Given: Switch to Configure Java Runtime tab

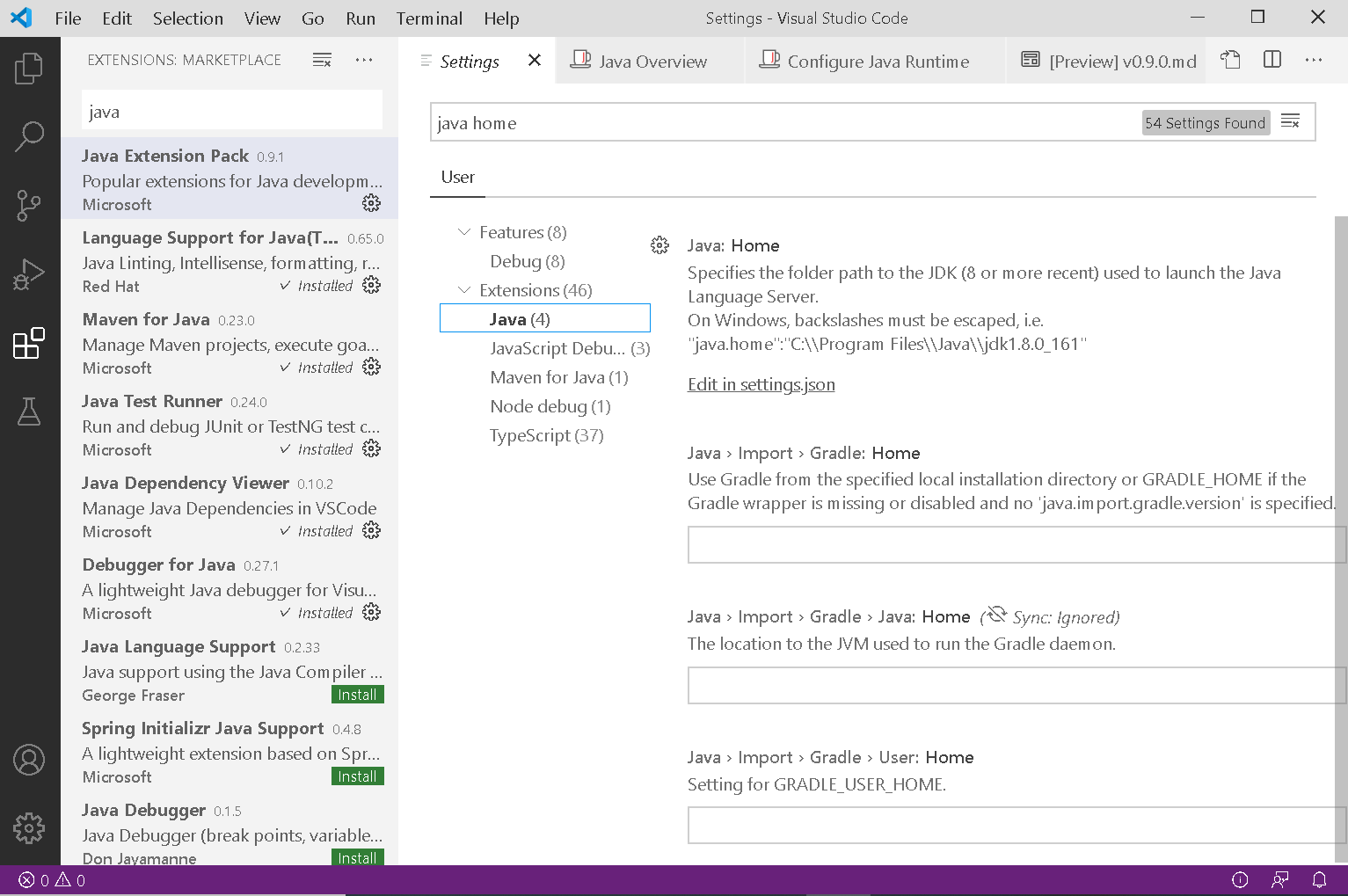Looking at the screenshot, I should 876,61.
